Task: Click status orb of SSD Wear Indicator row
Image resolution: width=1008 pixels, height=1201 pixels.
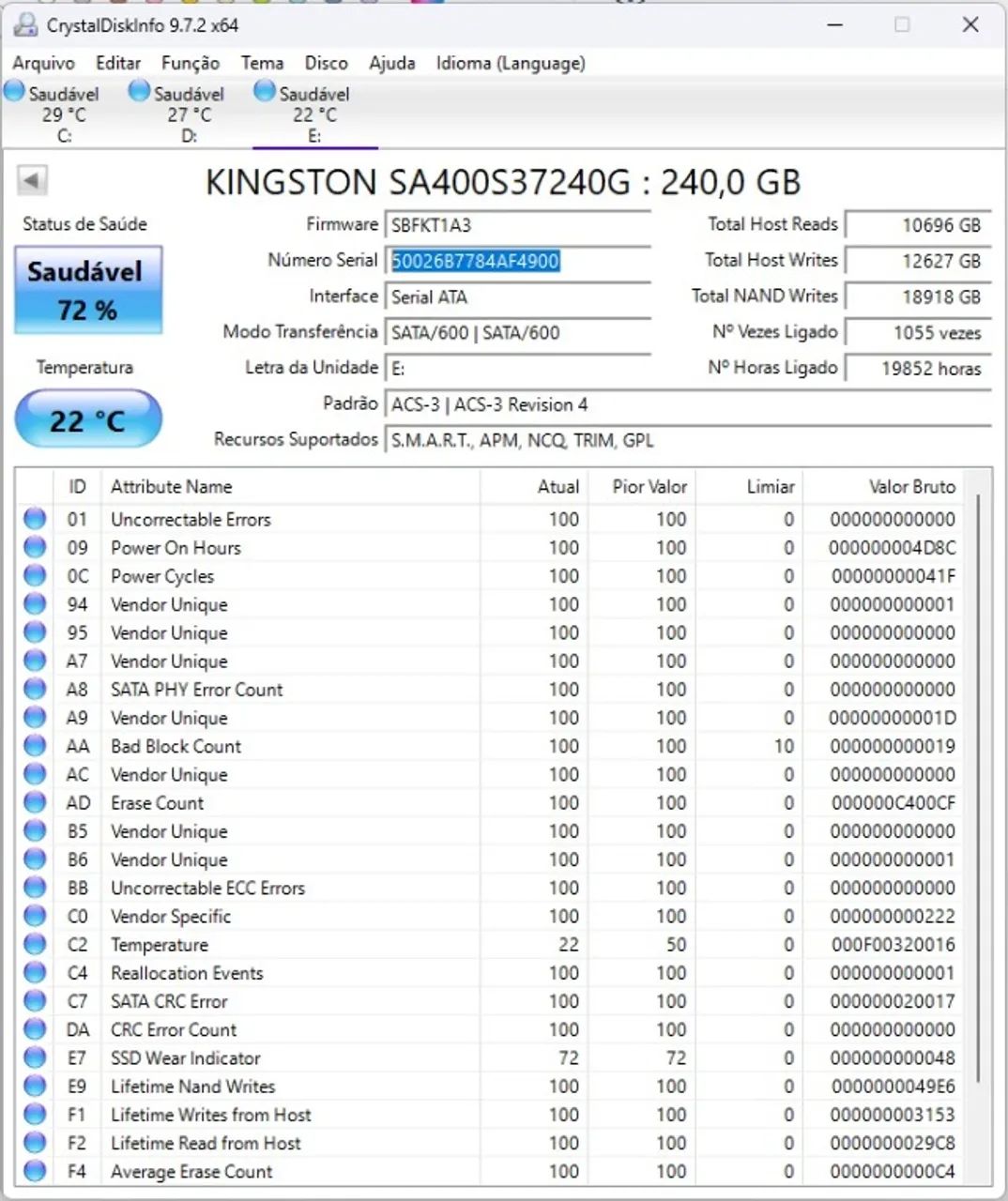Action: click(35, 1057)
